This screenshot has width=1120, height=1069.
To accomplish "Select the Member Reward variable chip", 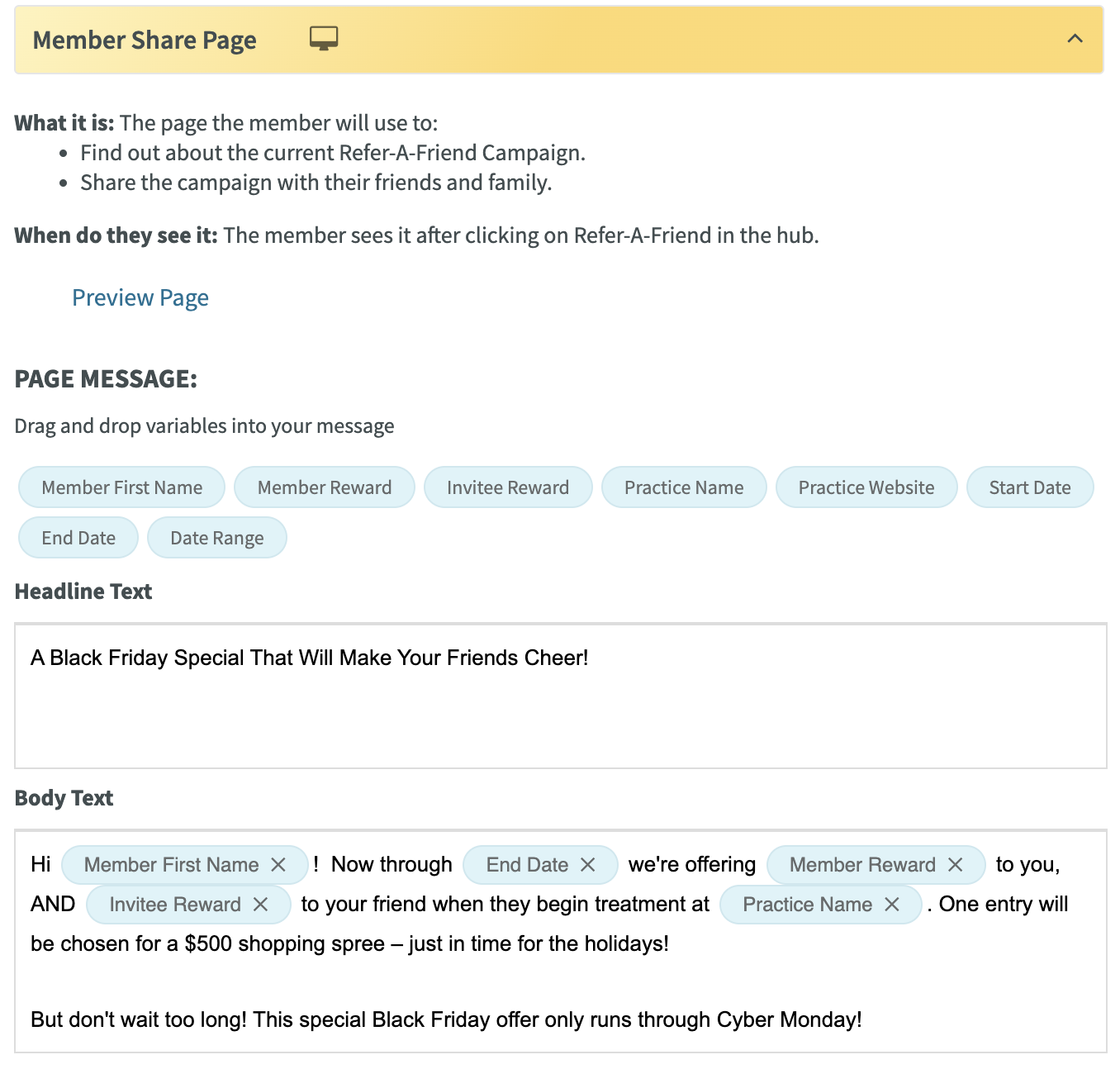I will [325, 487].
